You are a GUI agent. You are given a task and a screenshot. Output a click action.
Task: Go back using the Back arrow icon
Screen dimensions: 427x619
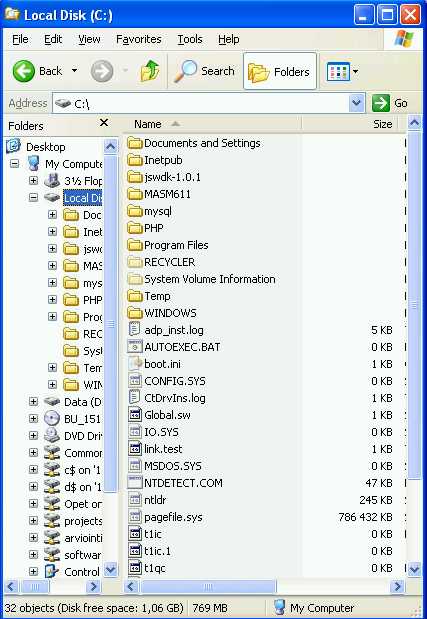click(24, 71)
